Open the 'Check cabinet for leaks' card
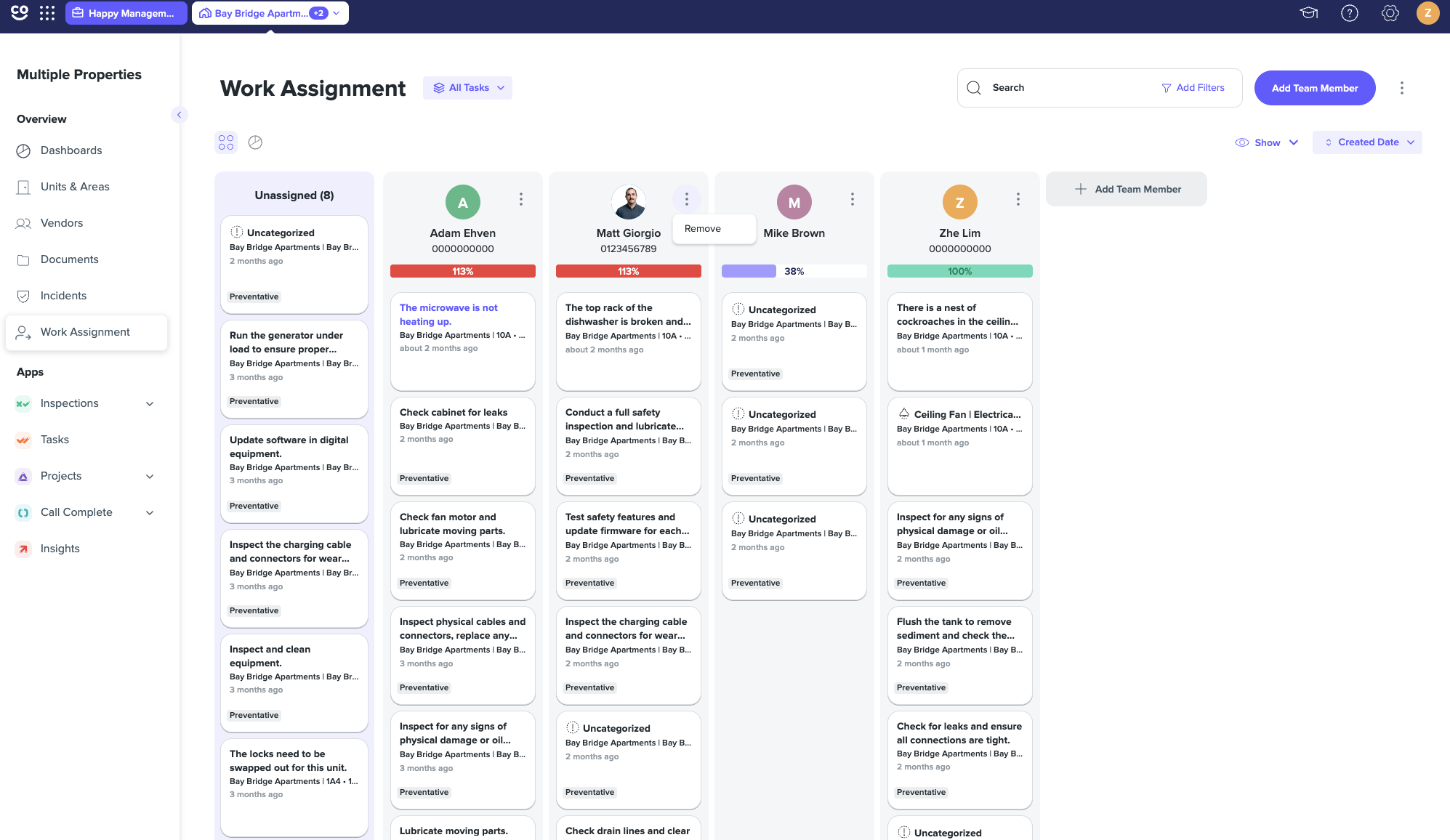Image resolution: width=1450 pixels, height=840 pixels. (463, 446)
